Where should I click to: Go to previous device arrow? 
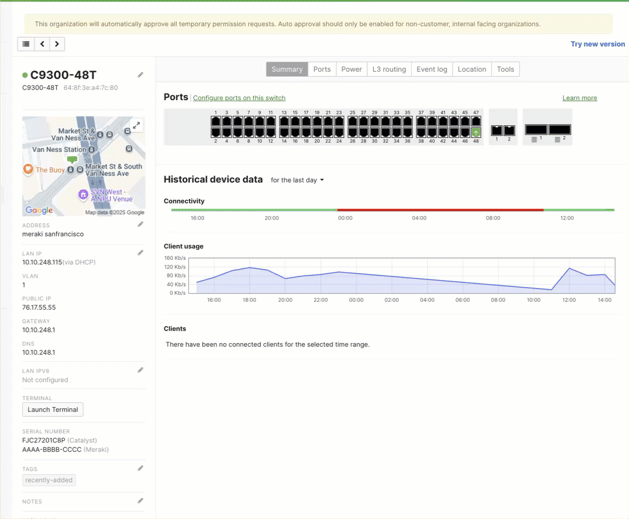tap(42, 44)
